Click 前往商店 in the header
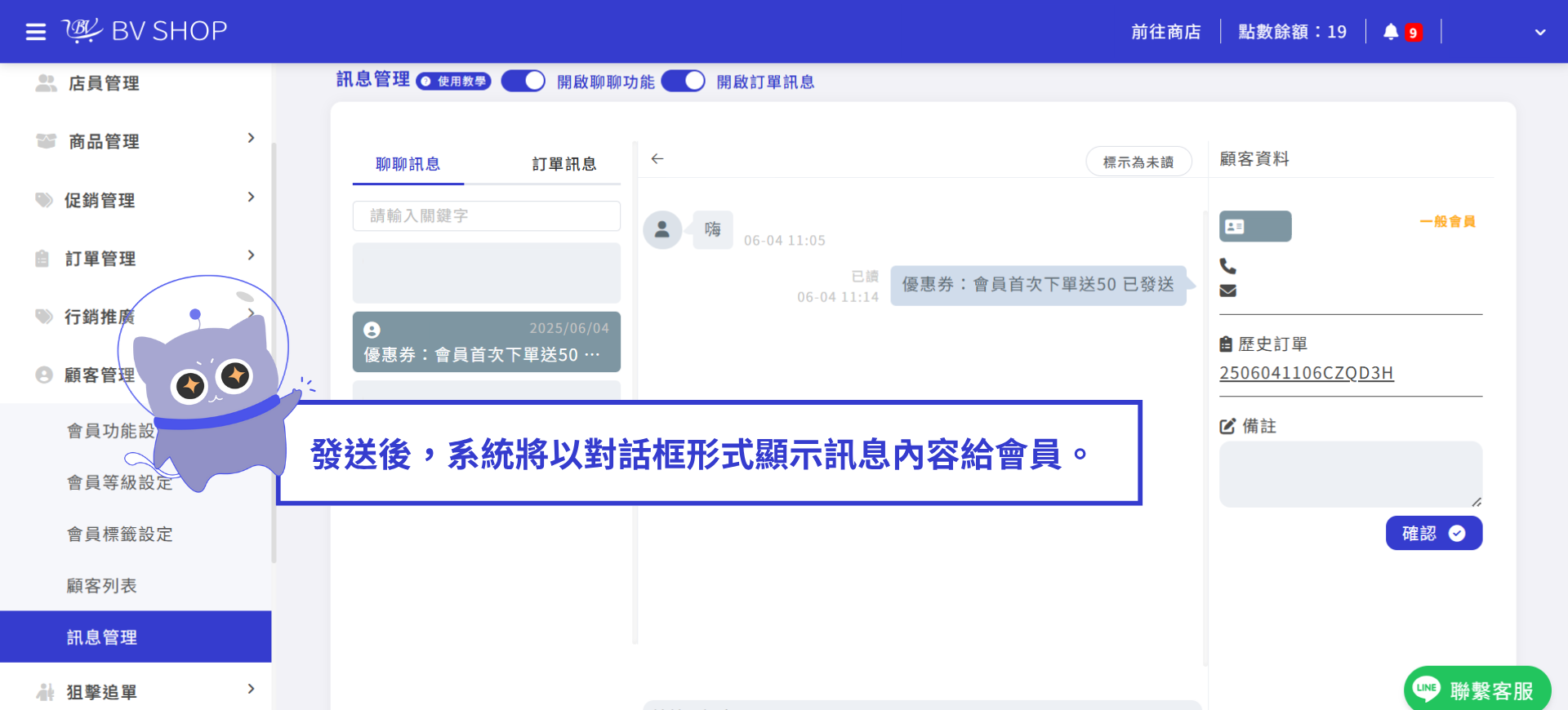The width and height of the screenshot is (1568, 710). (x=1166, y=32)
